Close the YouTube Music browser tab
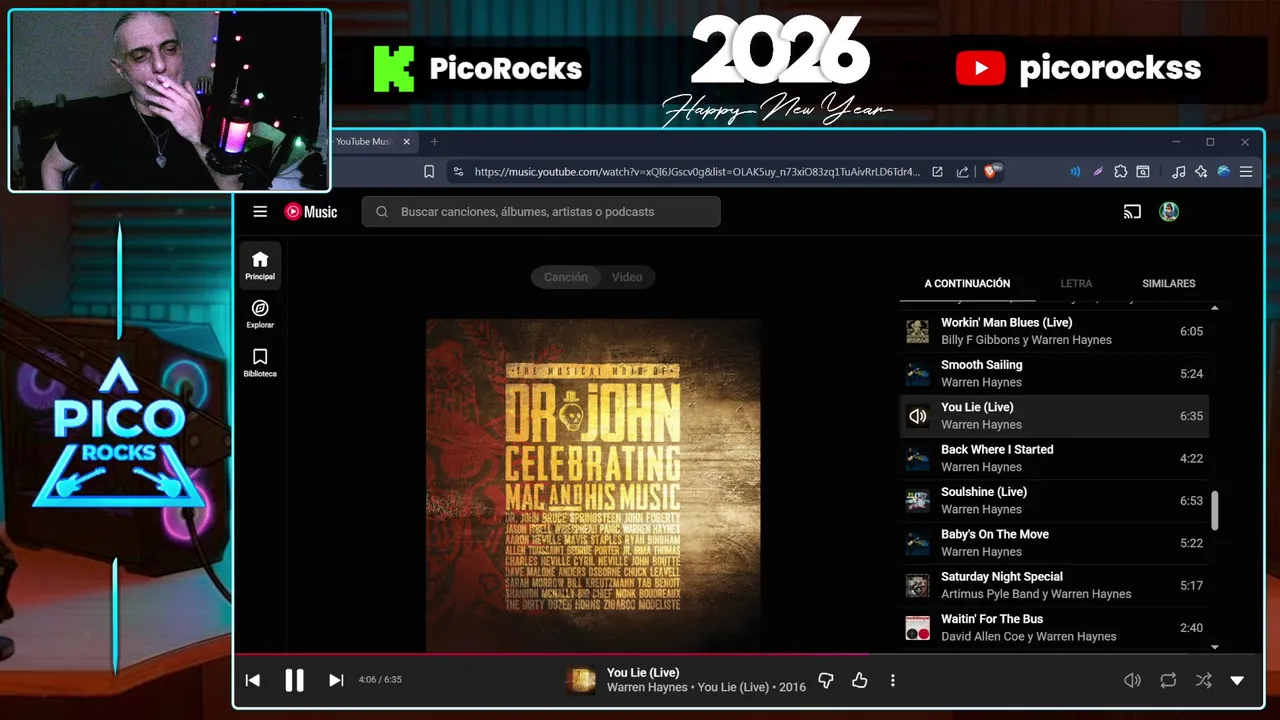 coord(407,142)
